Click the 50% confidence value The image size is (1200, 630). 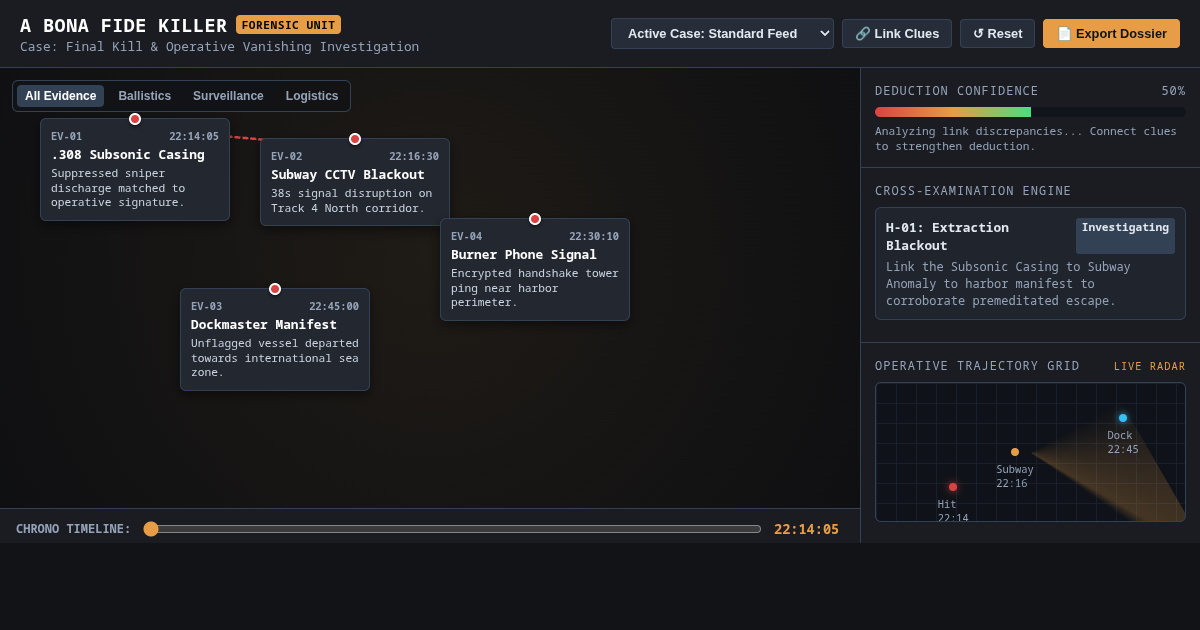1174,91
